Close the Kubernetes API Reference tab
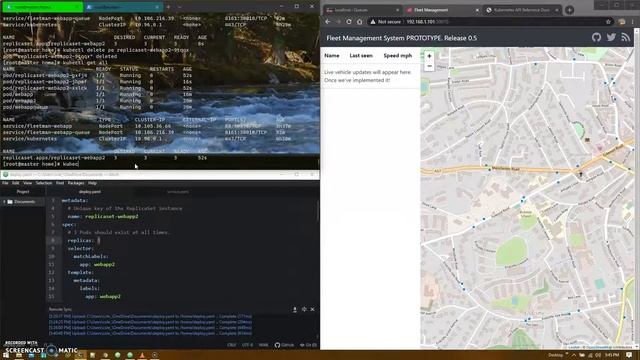640x360 pixels. coord(556,10)
